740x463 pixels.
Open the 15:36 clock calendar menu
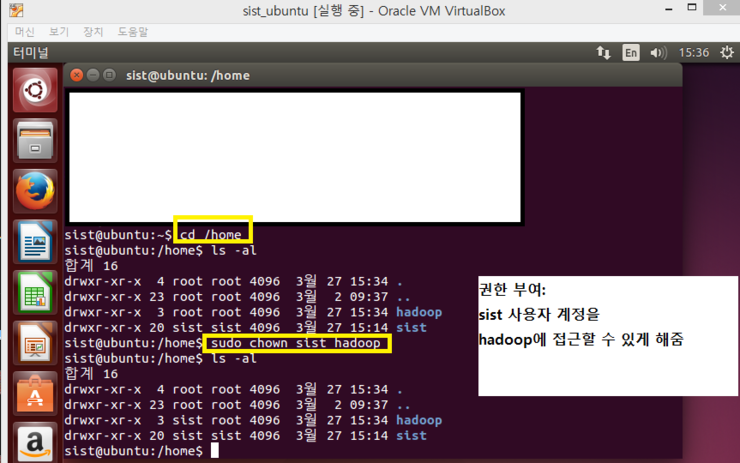(x=693, y=52)
